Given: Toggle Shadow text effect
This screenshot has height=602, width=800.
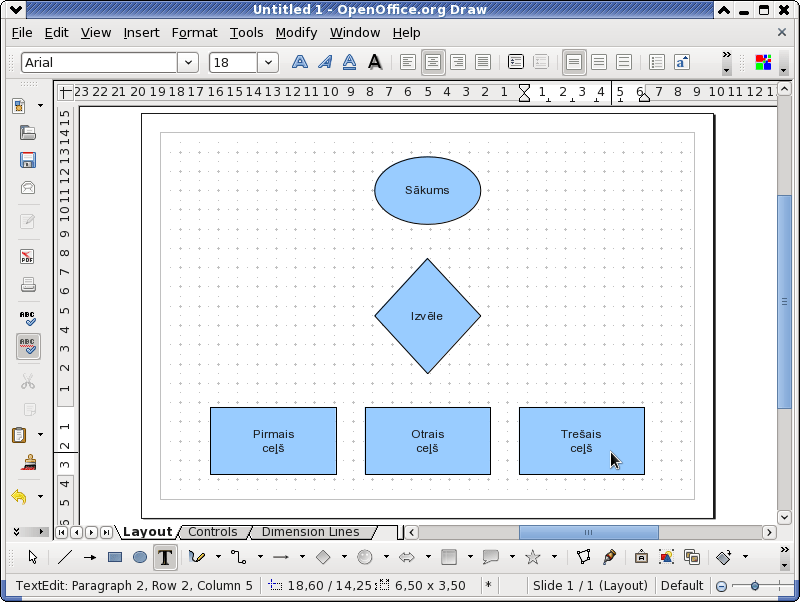Looking at the screenshot, I should [375, 63].
